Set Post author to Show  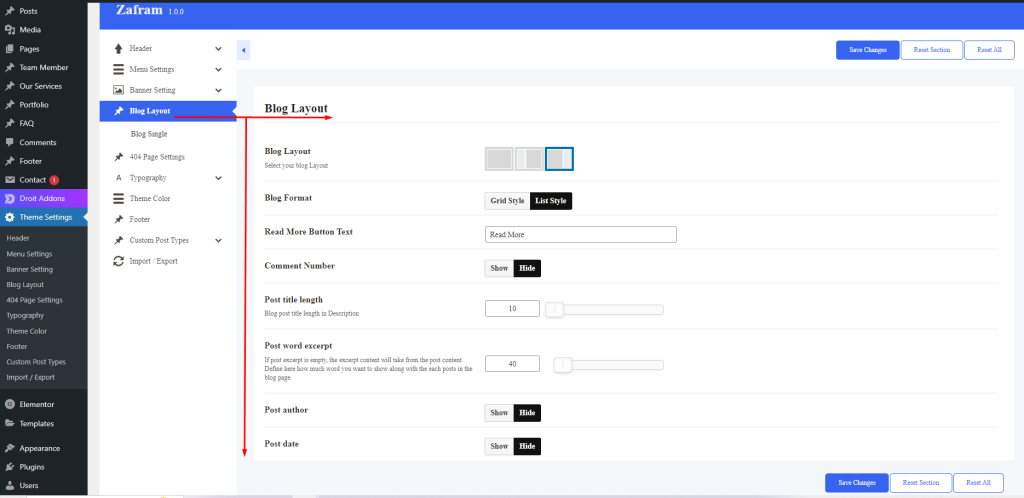[499, 413]
